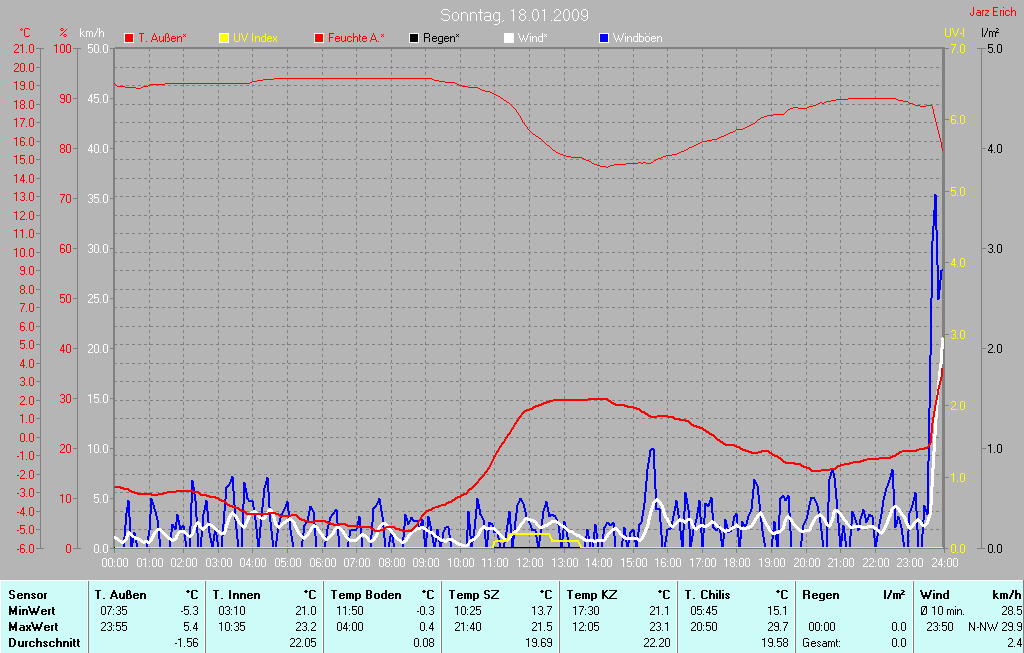The height and width of the screenshot is (653, 1024).
Task: Select the Temp Boden column header
Action: click(x=365, y=595)
